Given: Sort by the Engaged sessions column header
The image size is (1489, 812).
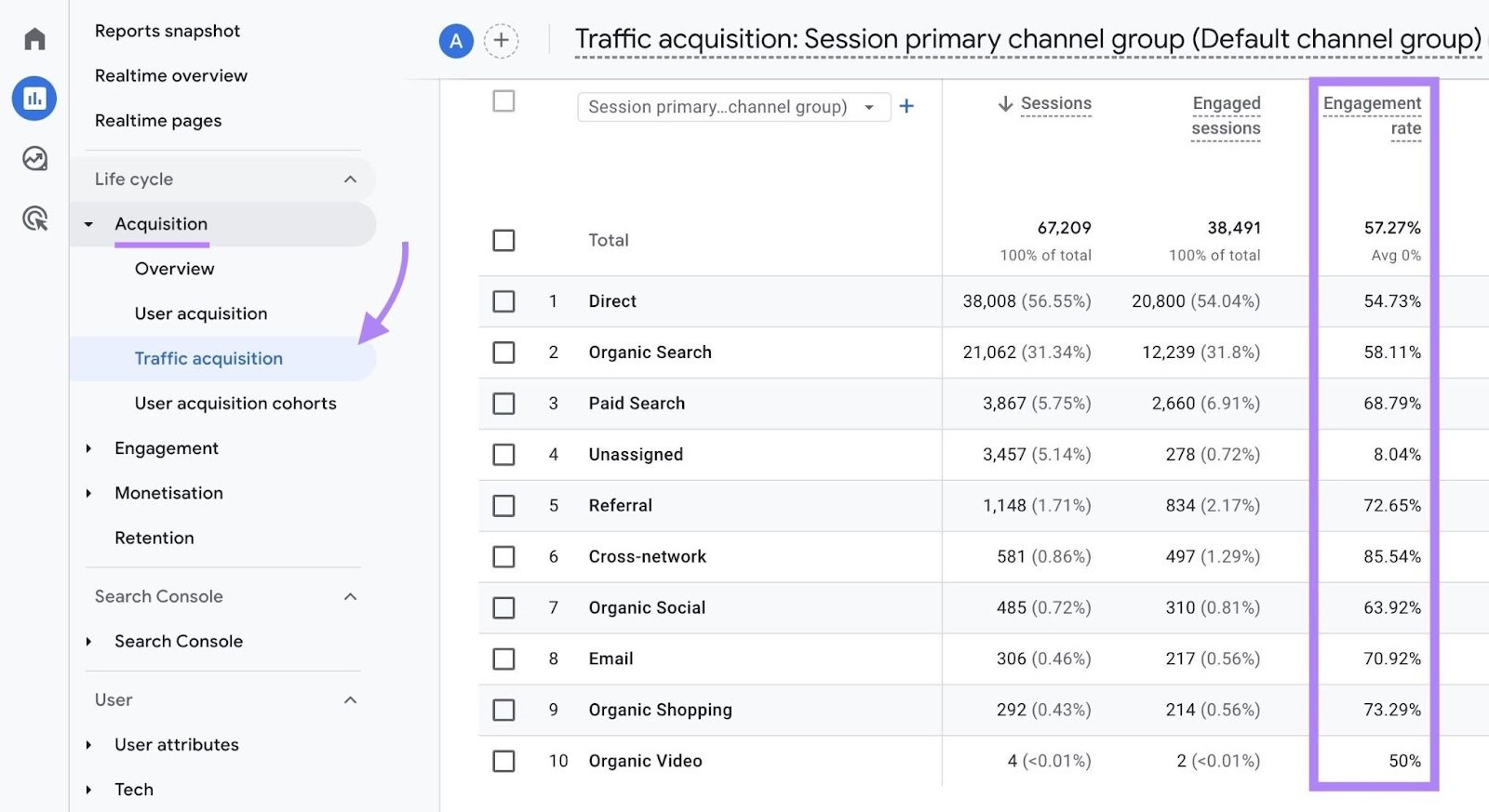Looking at the screenshot, I should tap(1226, 116).
